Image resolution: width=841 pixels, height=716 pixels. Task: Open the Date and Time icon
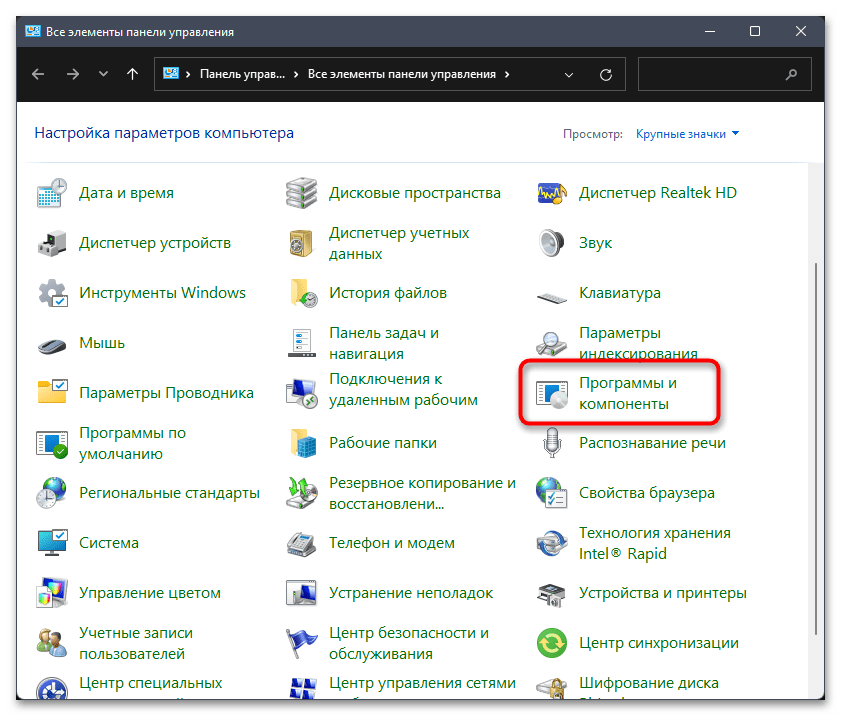click(x=52, y=193)
